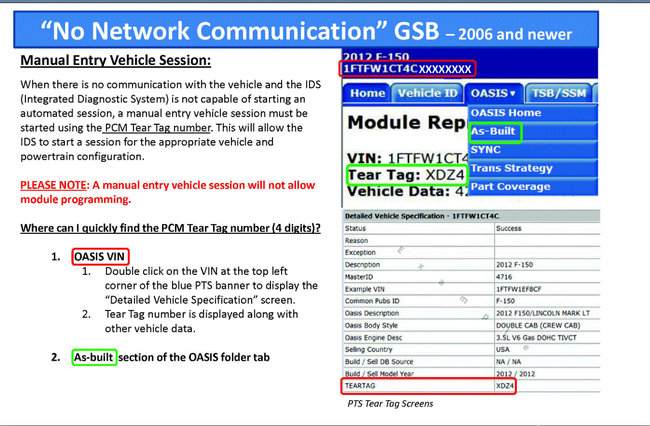Click the NA / NA value
This screenshot has width=650, height=426.
point(508,361)
